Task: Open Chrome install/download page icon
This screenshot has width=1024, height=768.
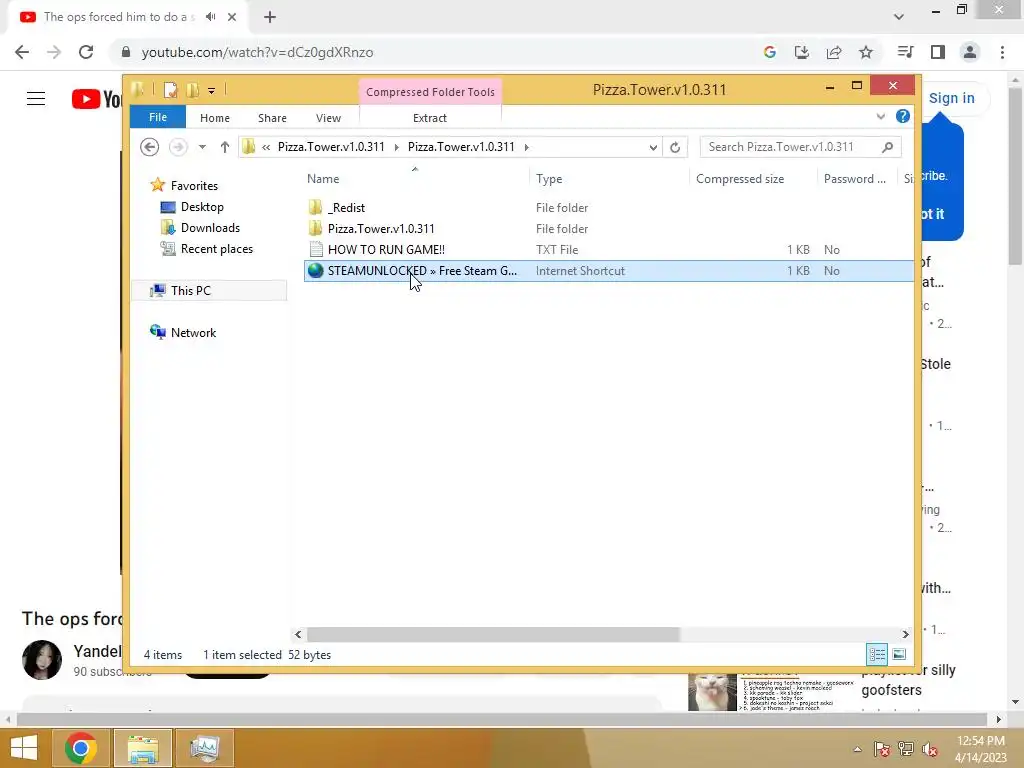Action: pos(802,52)
